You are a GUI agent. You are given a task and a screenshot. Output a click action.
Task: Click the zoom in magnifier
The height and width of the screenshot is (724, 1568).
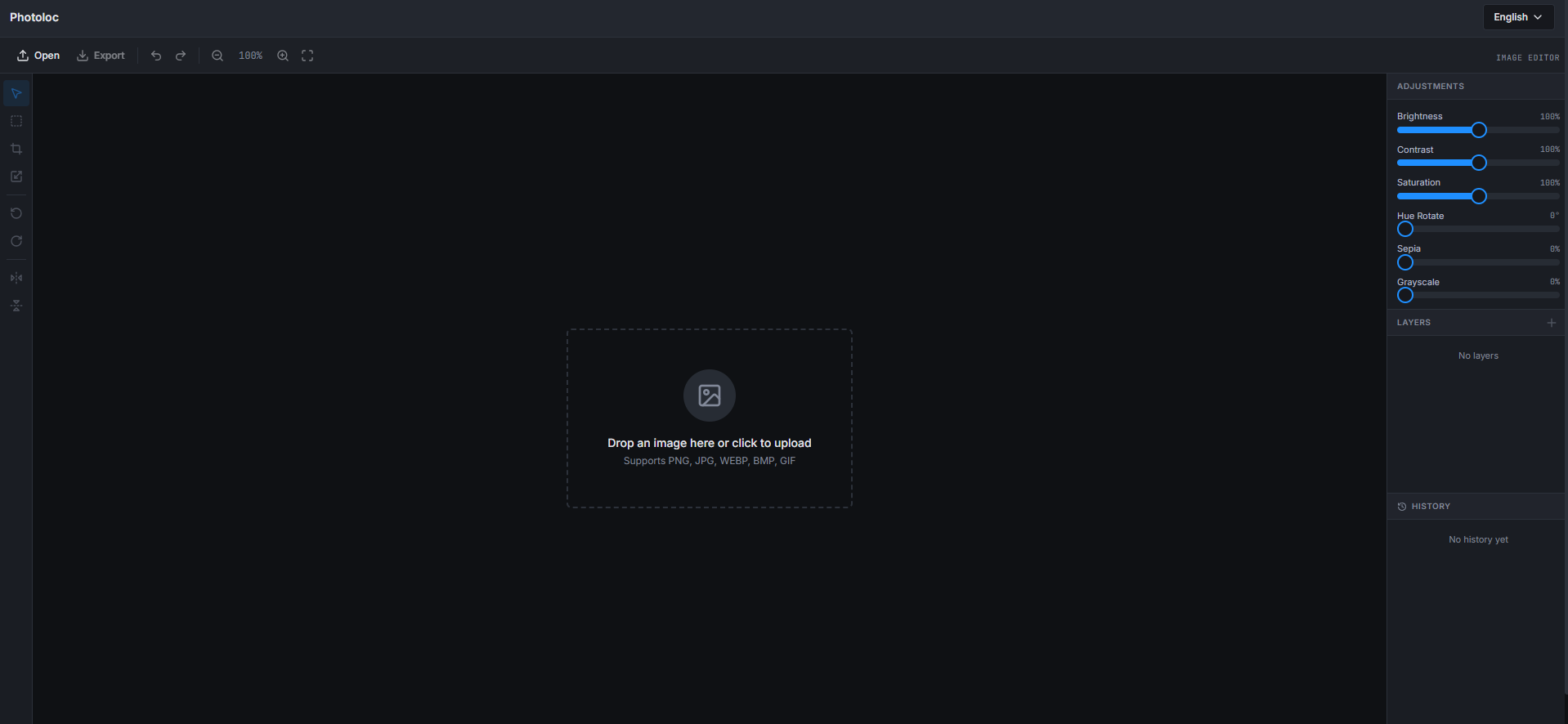(x=283, y=56)
